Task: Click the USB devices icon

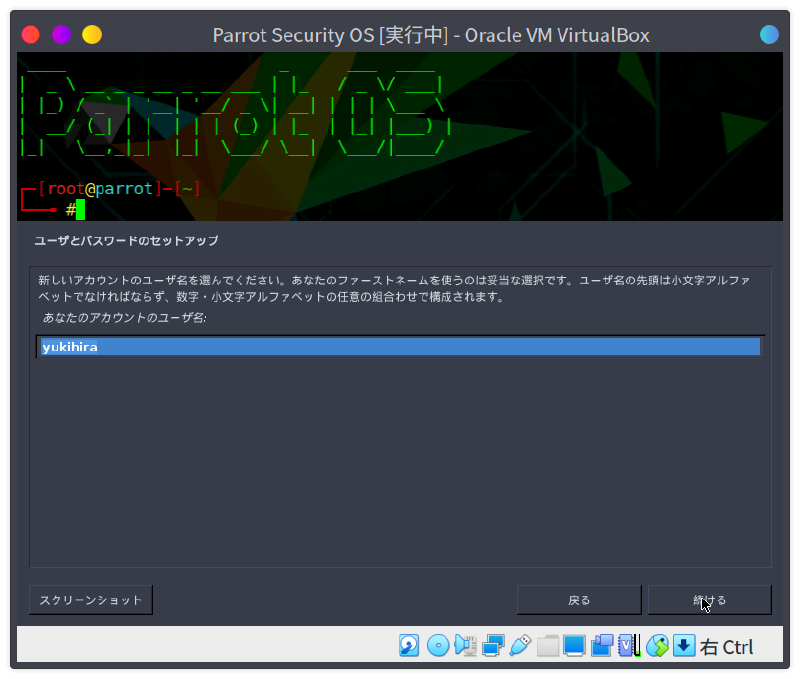Action: (519, 645)
